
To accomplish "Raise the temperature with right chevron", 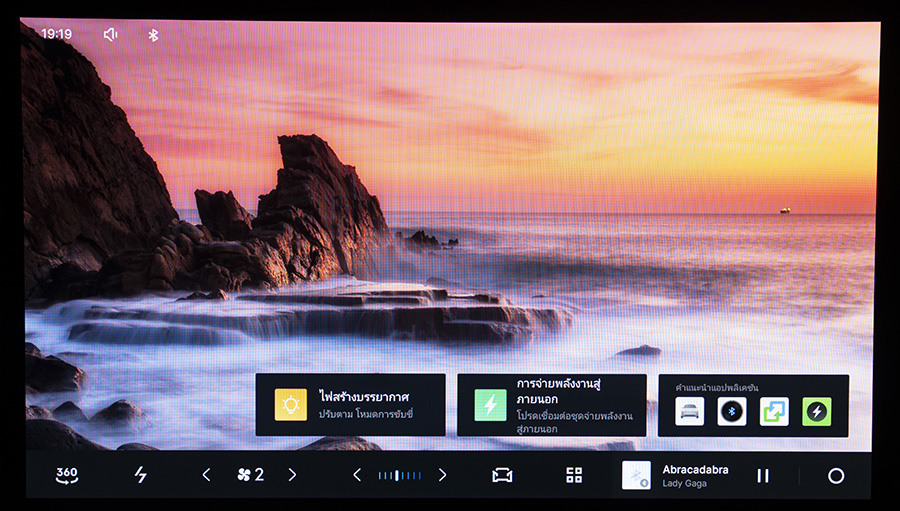I will click(x=442, y=475).
